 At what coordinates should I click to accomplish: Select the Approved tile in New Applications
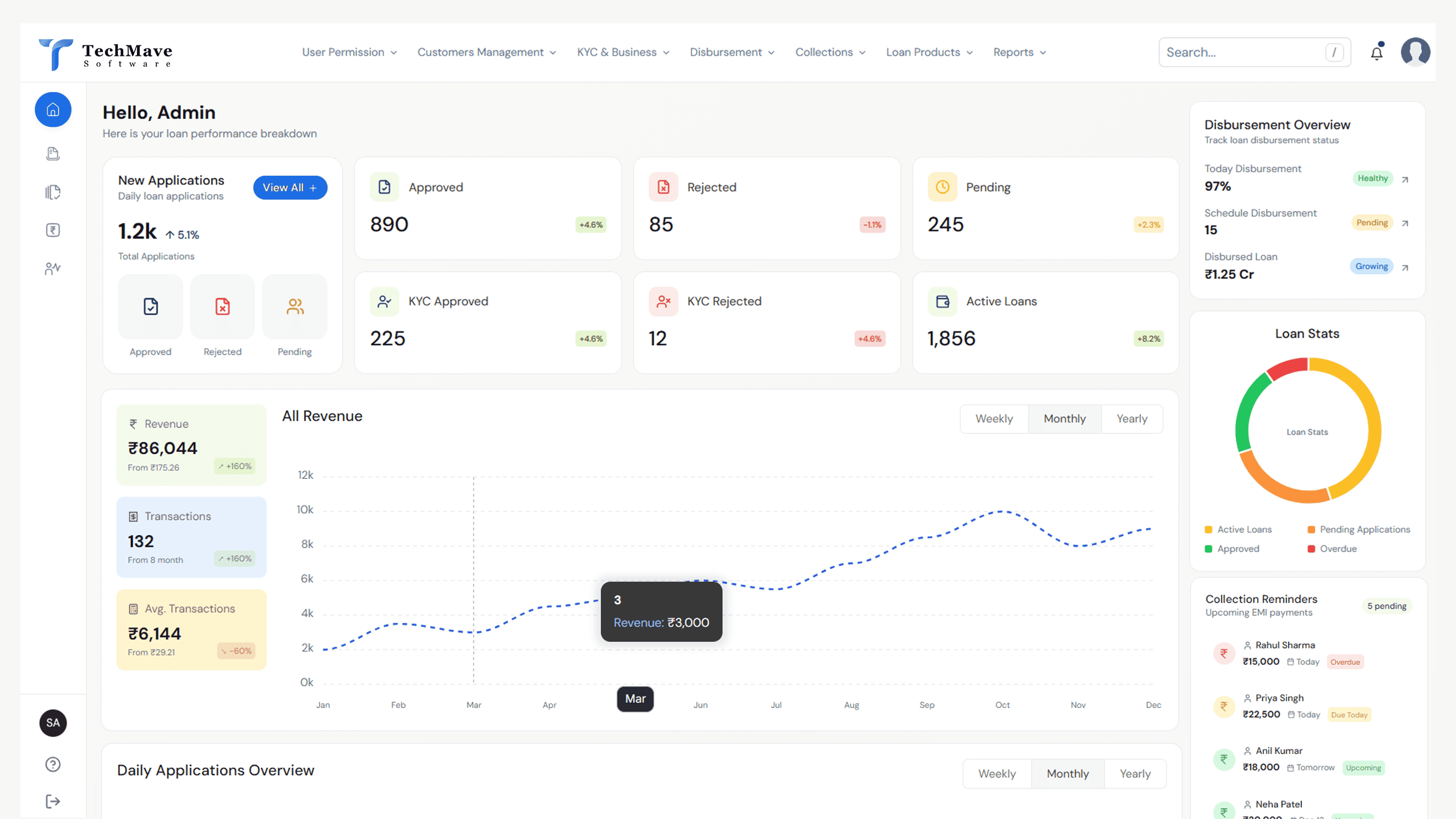tap(150, 307)
